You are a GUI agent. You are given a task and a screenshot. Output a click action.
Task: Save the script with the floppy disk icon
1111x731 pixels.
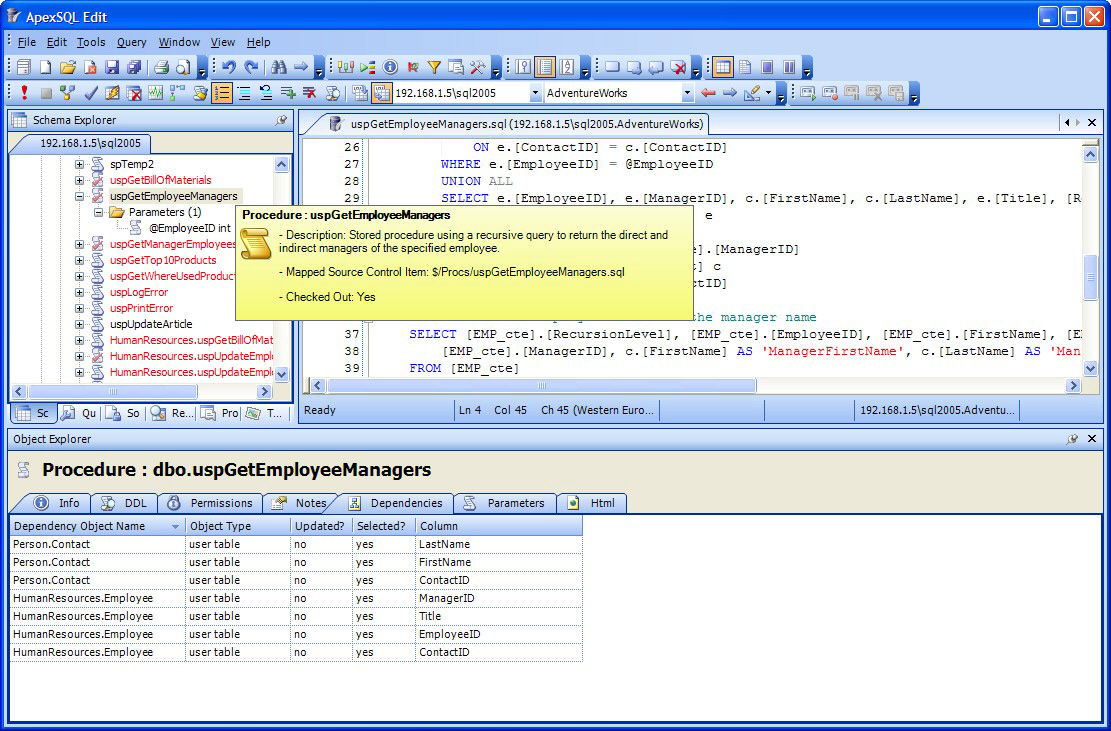(x=112, y=67)
